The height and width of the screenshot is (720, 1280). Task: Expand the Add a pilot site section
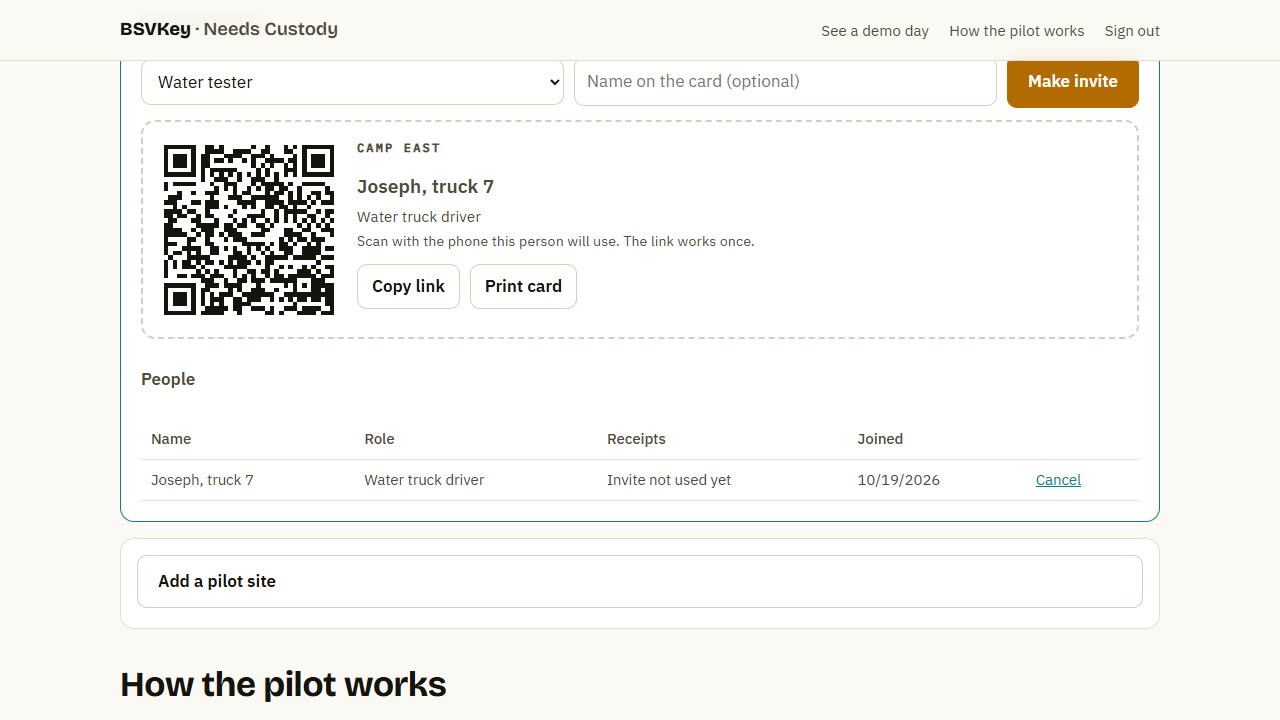click(640, 581)
